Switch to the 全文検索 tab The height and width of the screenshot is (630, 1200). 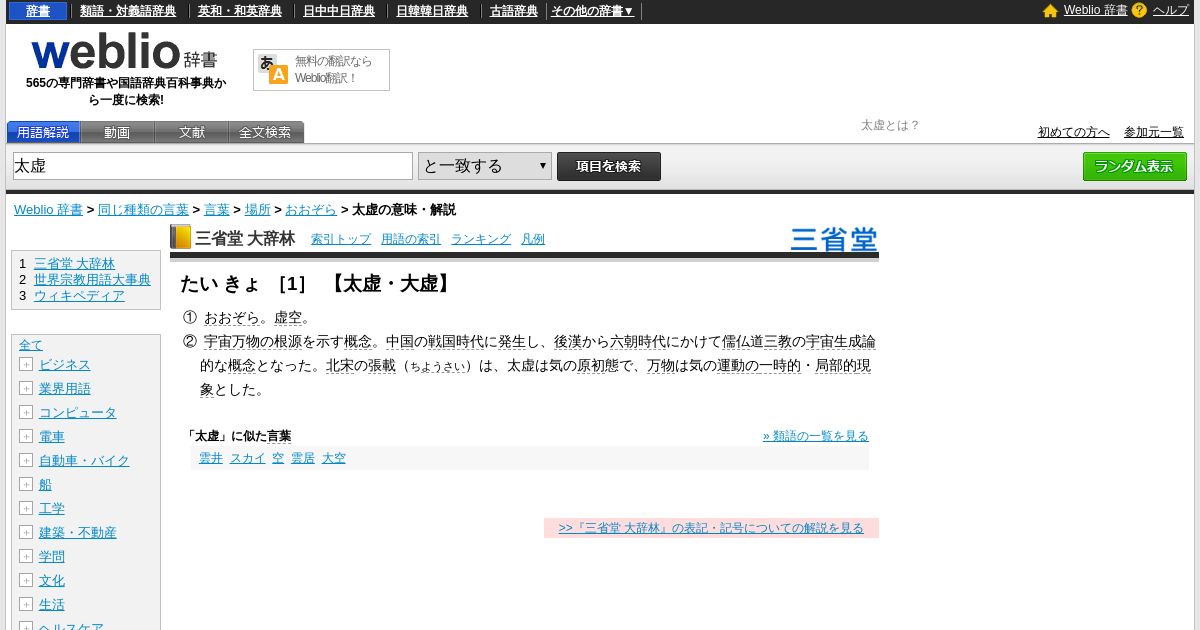pyautogui.click(x=265, y=132)
